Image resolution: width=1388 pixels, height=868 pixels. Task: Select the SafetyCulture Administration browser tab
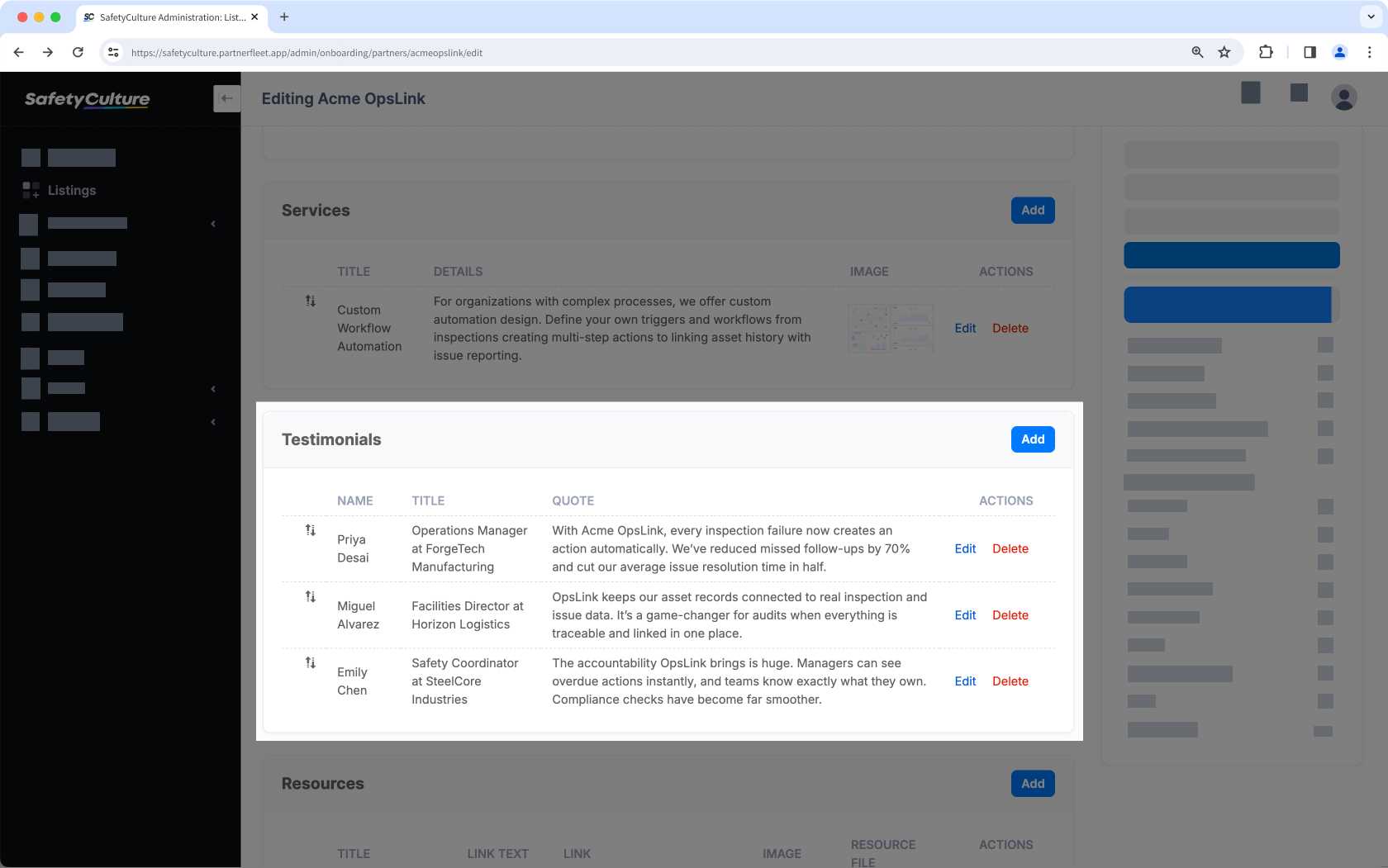[172, 17]
